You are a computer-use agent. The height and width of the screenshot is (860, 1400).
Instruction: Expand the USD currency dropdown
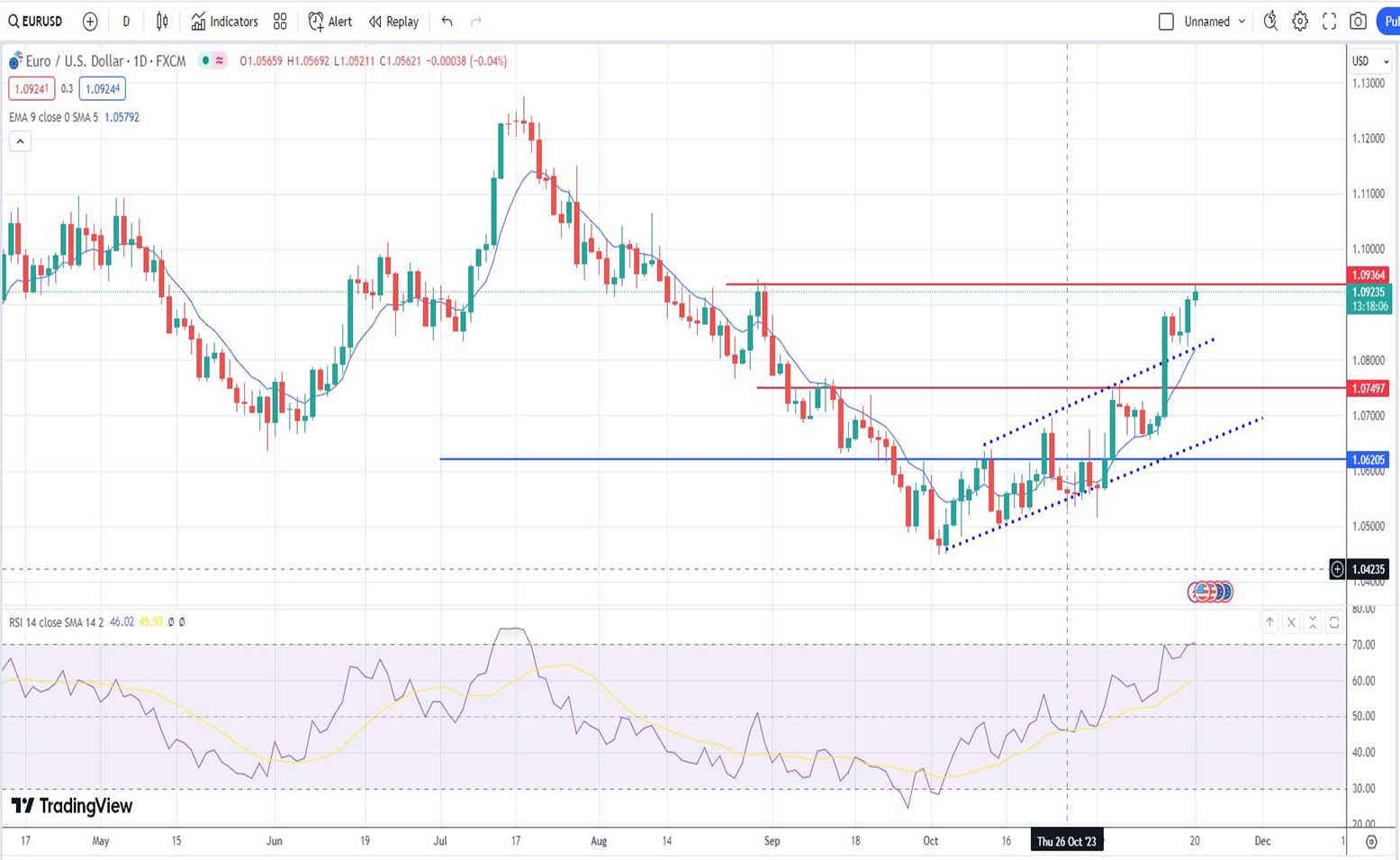click(1369, 61)
